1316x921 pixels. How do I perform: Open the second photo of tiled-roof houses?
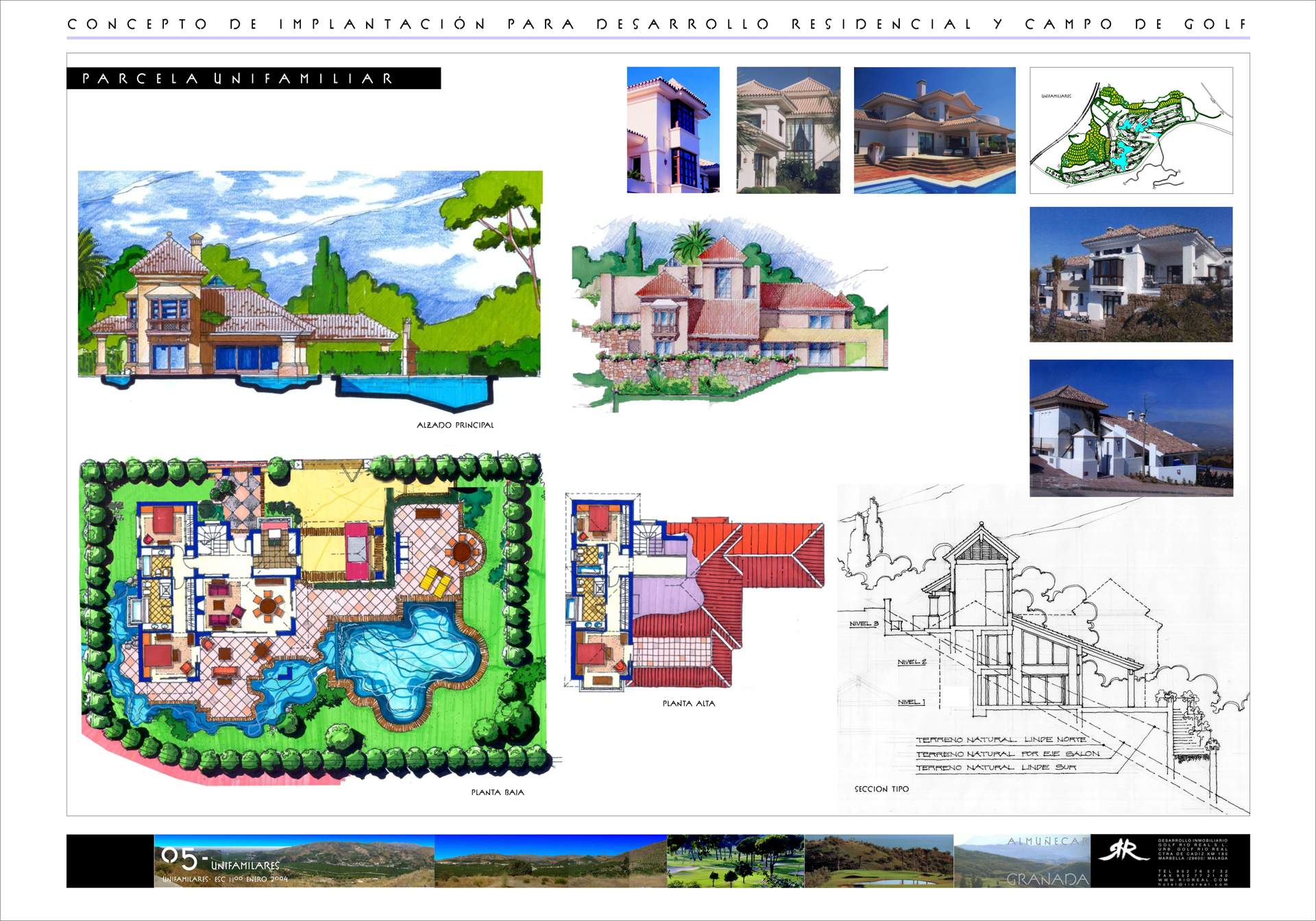point(788,130)
